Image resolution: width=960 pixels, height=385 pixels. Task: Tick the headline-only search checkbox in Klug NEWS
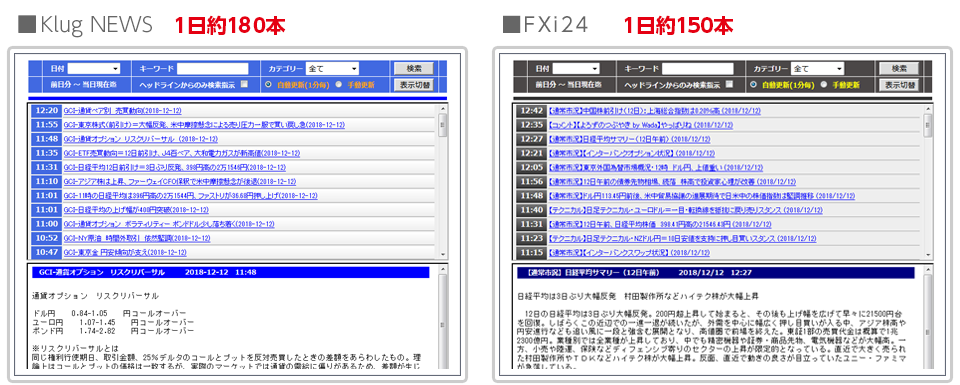(x=244, y=84)
